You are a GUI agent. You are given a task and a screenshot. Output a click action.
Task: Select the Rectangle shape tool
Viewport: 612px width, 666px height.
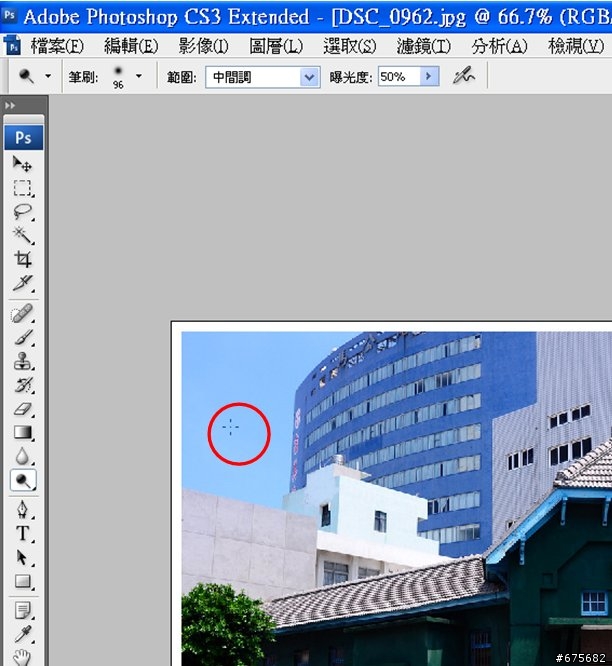pos(22,581)
